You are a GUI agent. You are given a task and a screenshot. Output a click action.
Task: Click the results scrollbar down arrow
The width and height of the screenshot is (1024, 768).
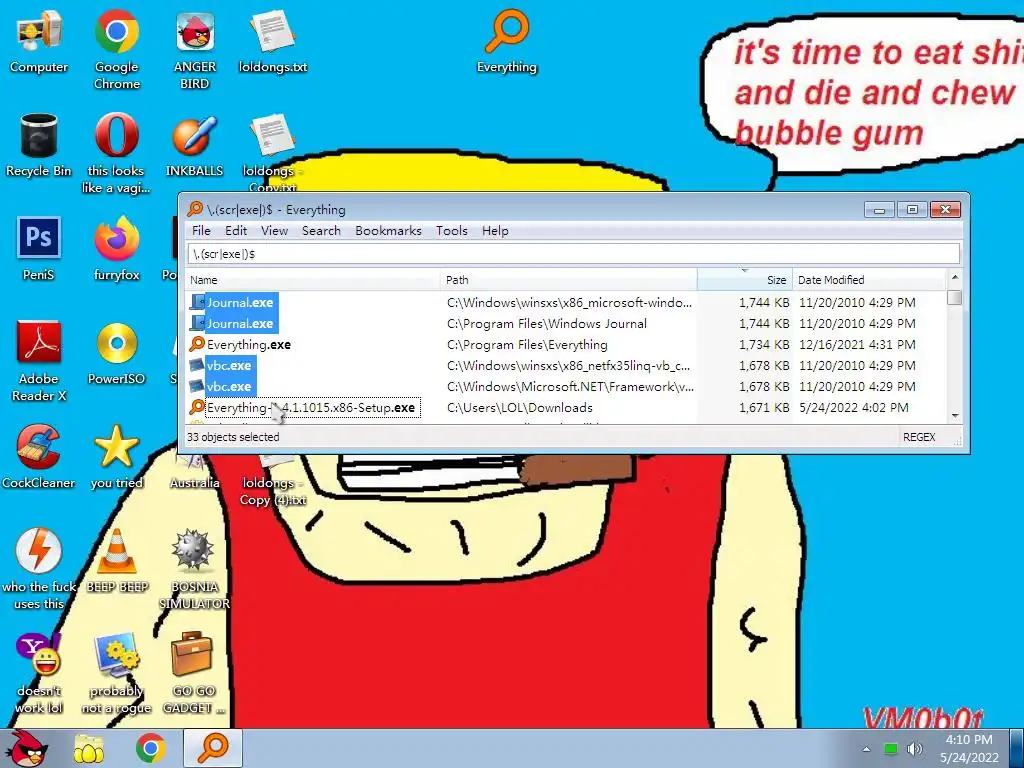(x=955, y=415)
